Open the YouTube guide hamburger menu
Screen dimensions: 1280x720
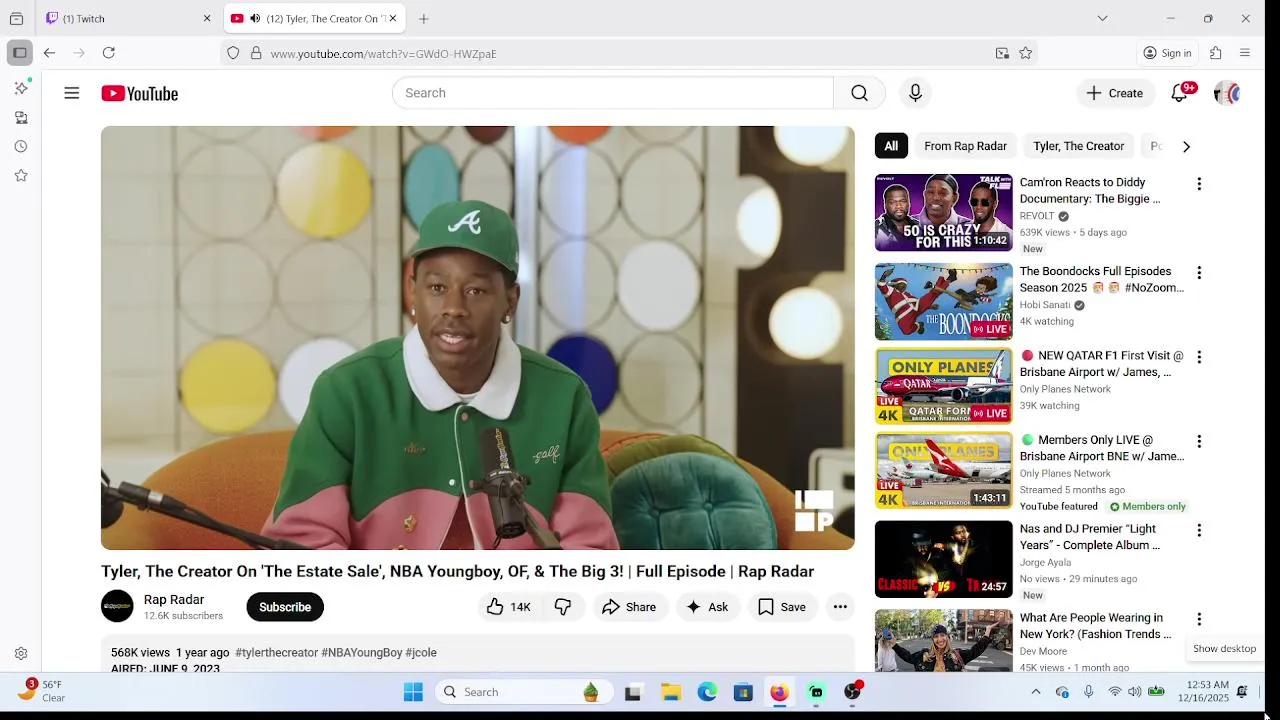[x=71, y=93]
